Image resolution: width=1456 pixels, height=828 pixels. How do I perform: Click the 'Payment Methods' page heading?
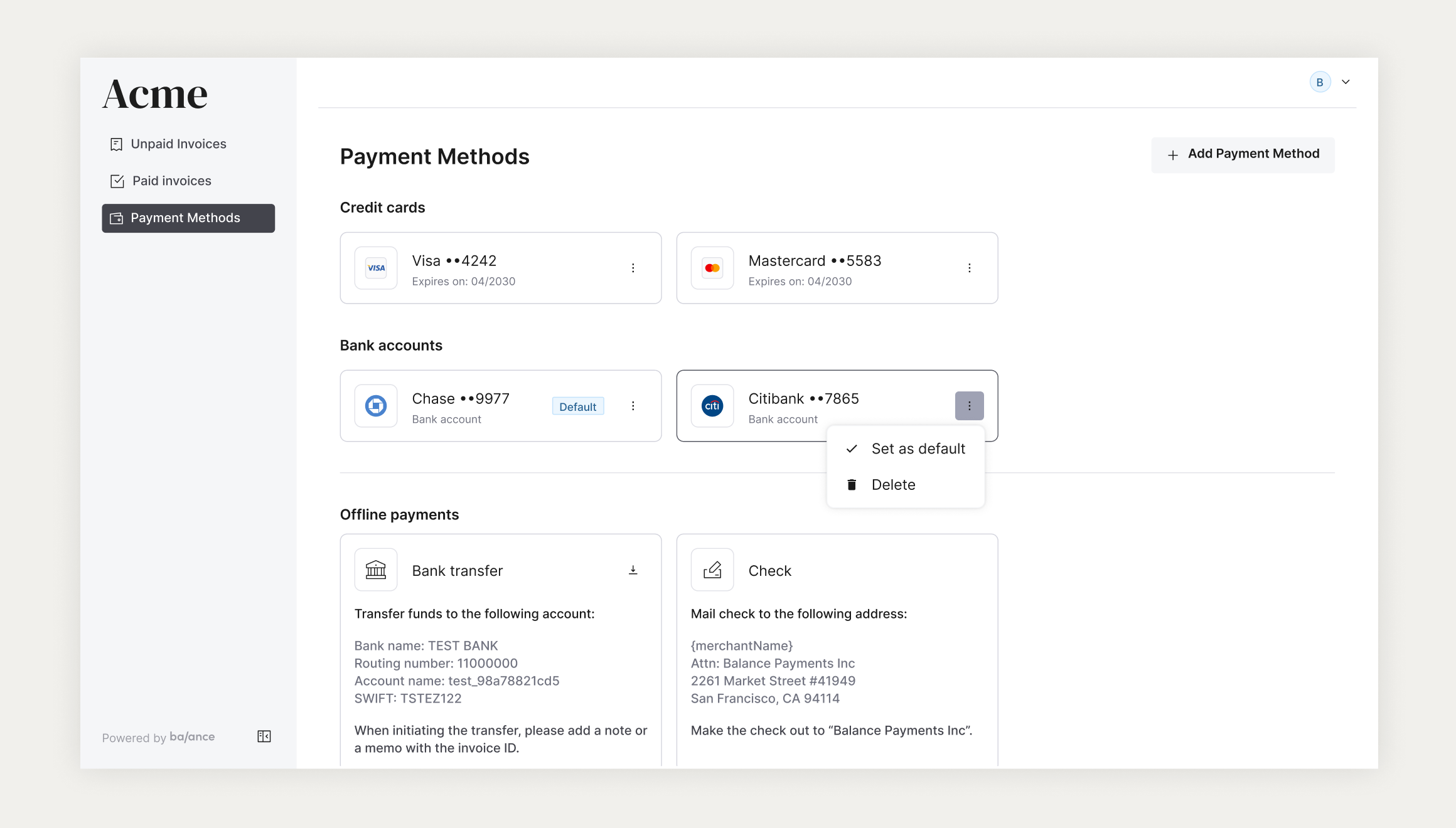[435, 157]
